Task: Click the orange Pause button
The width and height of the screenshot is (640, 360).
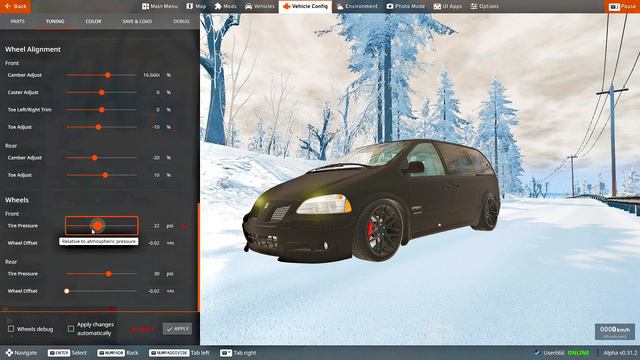Action: [x=622, y=7]
